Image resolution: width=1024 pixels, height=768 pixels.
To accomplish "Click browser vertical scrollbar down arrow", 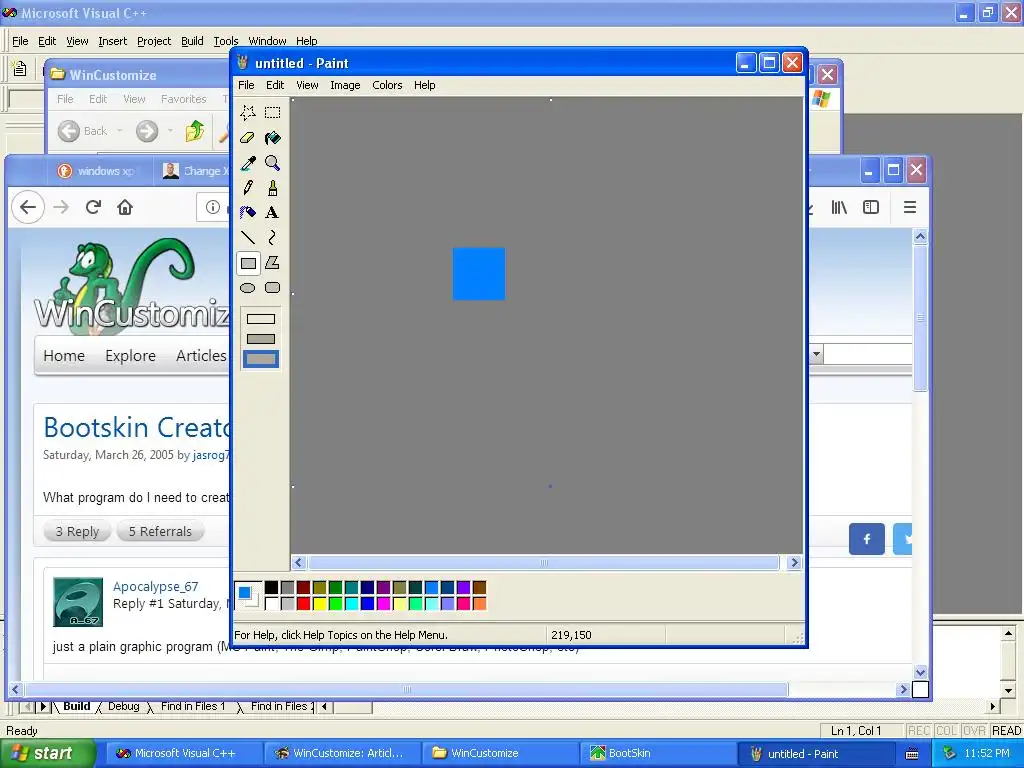I will coord(920,672).
